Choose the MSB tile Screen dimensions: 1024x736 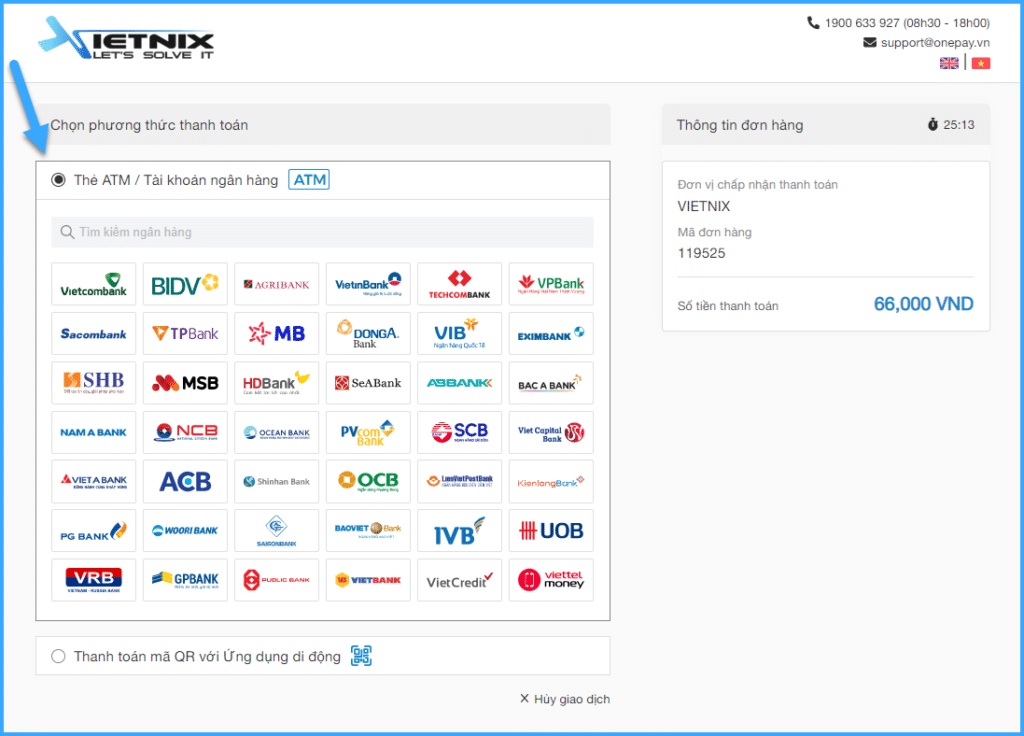click(185, 383)
